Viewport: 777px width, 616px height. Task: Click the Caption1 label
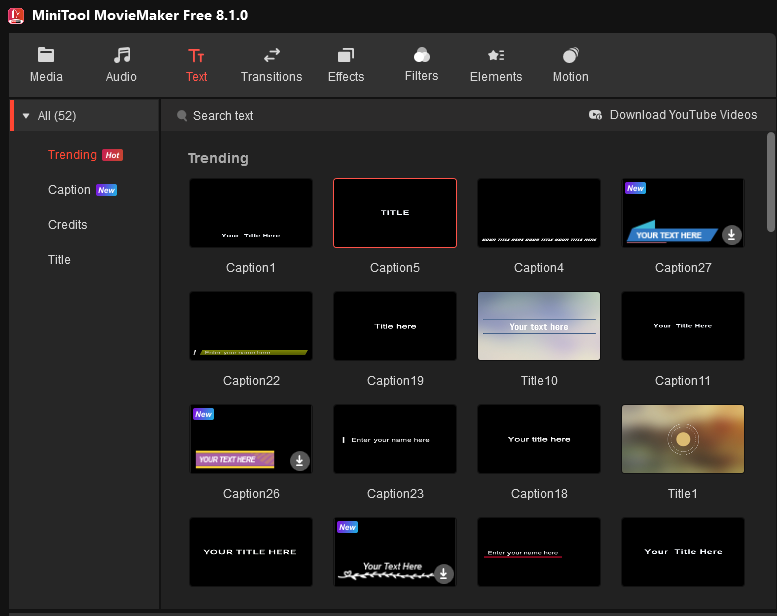pyautogui.click(x=251, y=268)
